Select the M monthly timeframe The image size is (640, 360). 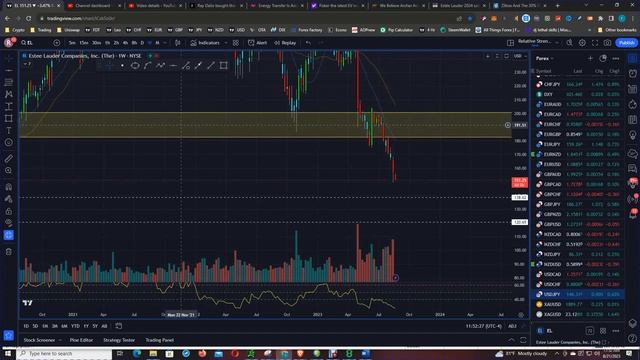click(x=157, y=43)
